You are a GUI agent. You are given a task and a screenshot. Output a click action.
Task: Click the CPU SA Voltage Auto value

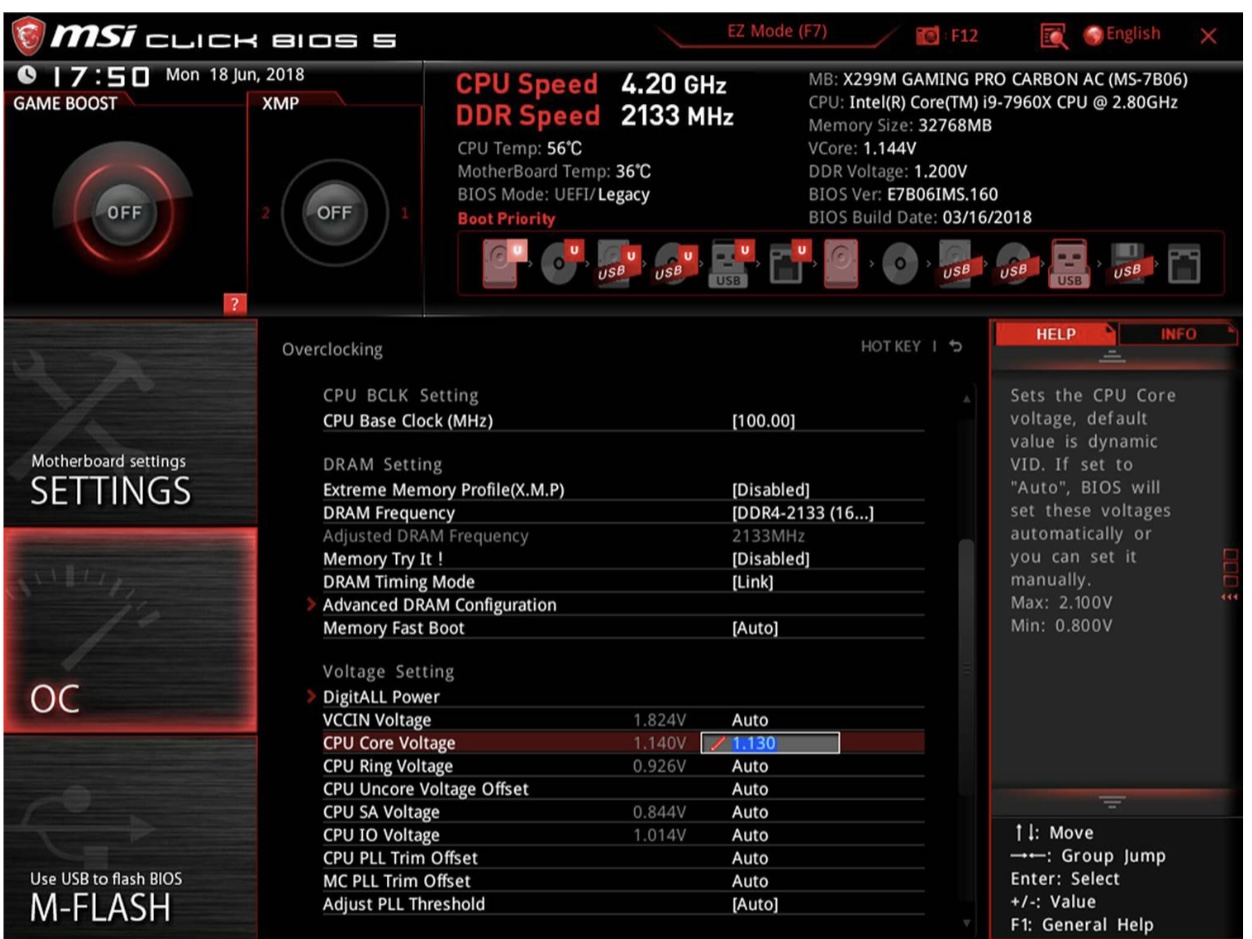tap(750, 812)
